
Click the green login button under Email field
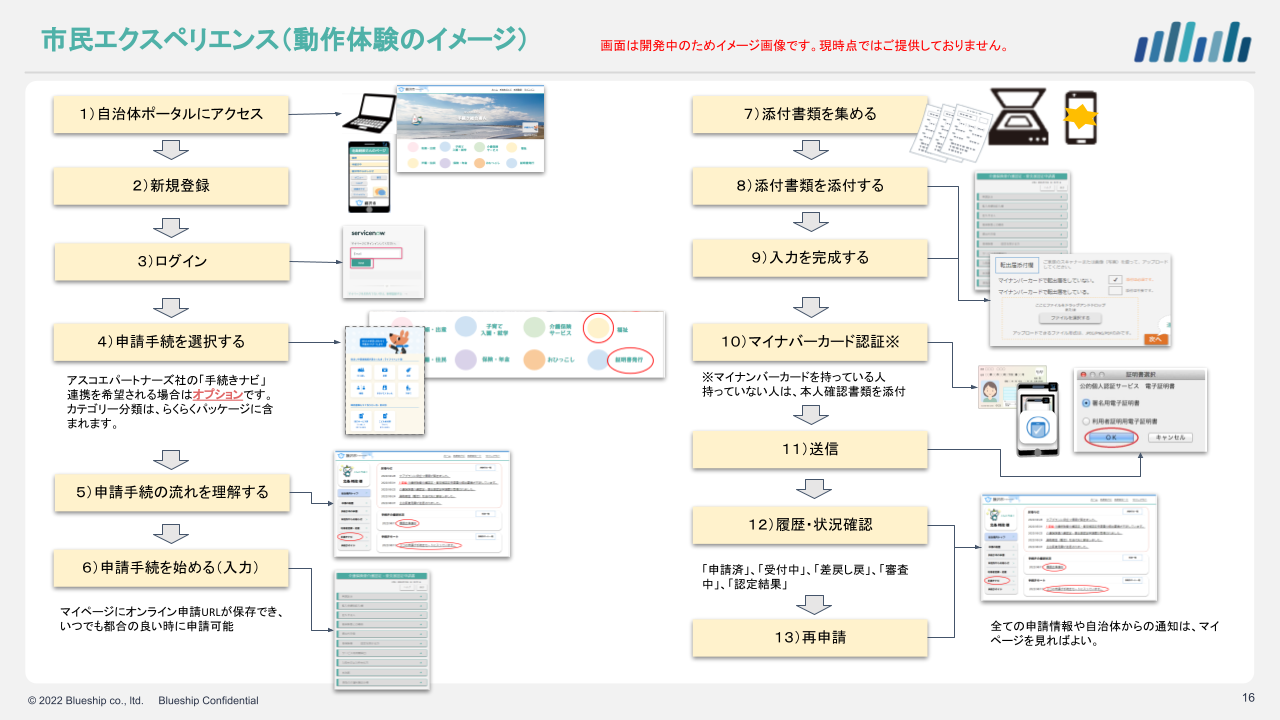[x=359, y=263]
